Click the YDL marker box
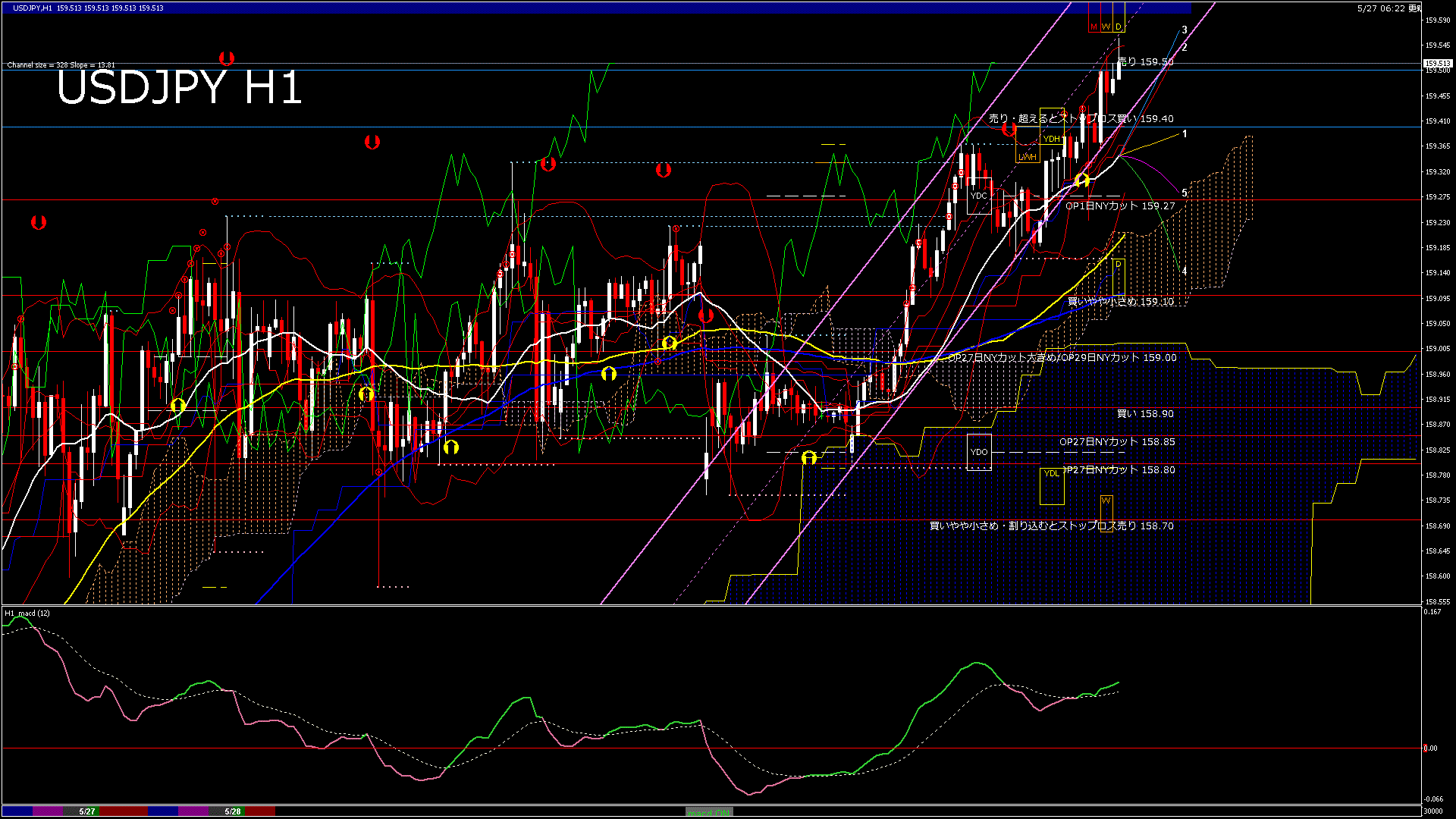Viewport: 1456px width, 819px height. coord(1052,486)
